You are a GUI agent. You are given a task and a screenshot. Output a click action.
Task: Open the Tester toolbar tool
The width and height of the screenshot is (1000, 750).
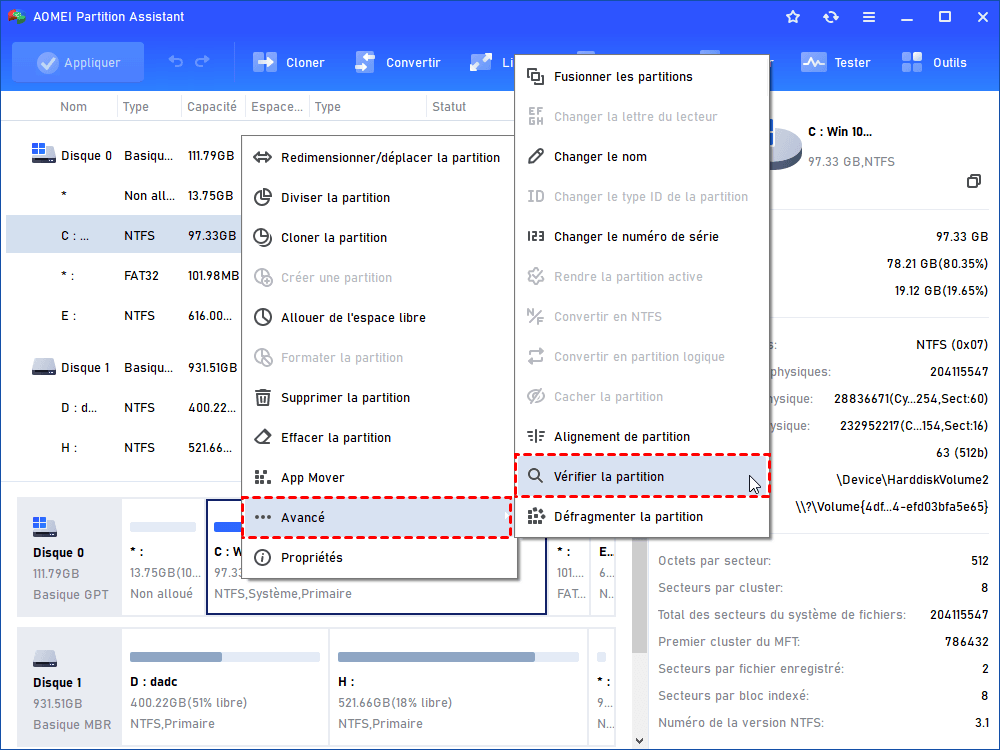pyautogui.click(x=837, y=62)
